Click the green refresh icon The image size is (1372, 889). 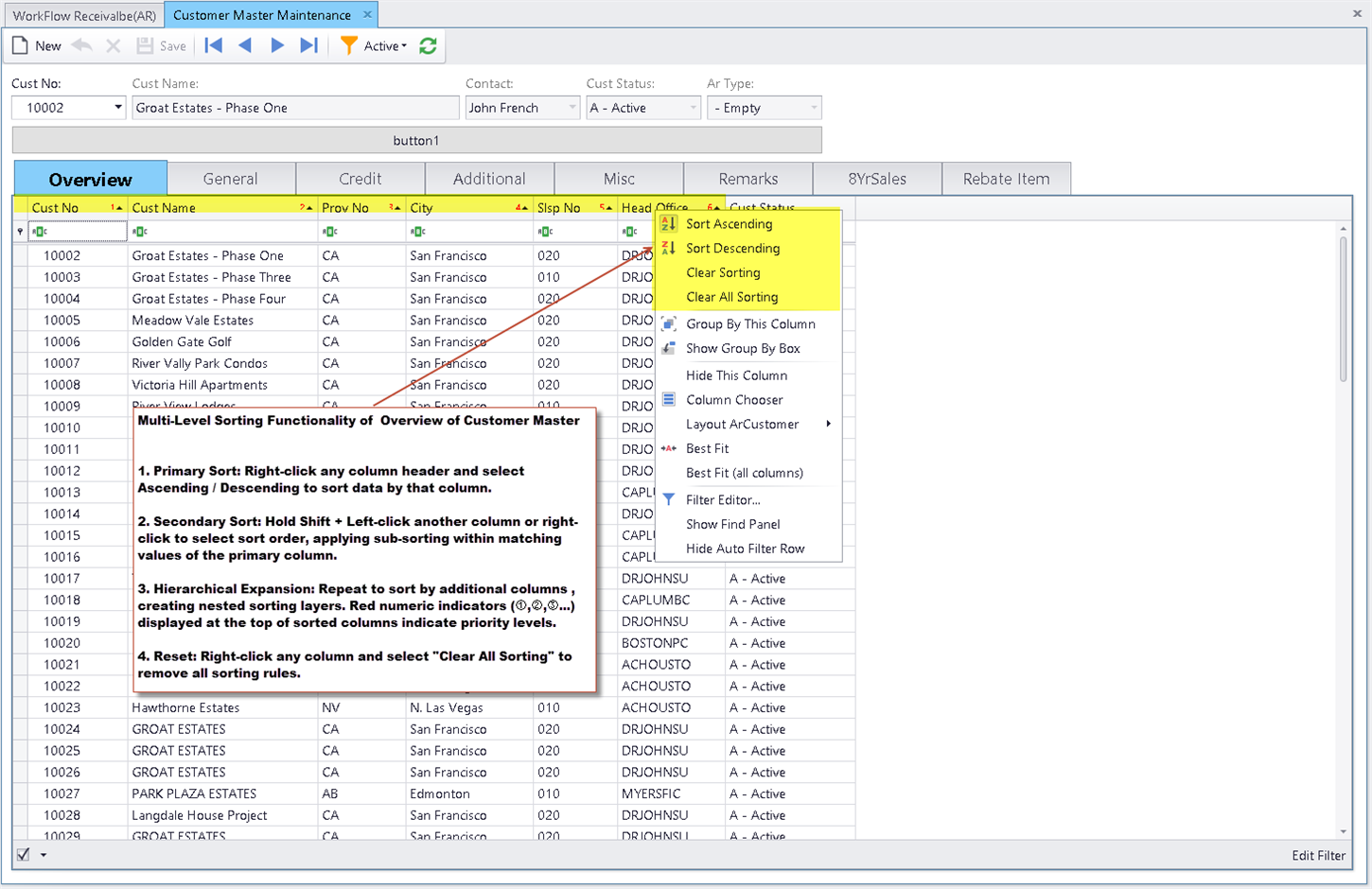coord(428,45)
